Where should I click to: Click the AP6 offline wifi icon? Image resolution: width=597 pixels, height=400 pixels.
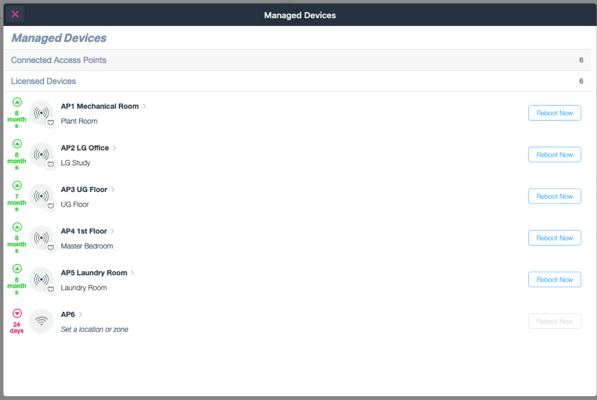(42, 321)
